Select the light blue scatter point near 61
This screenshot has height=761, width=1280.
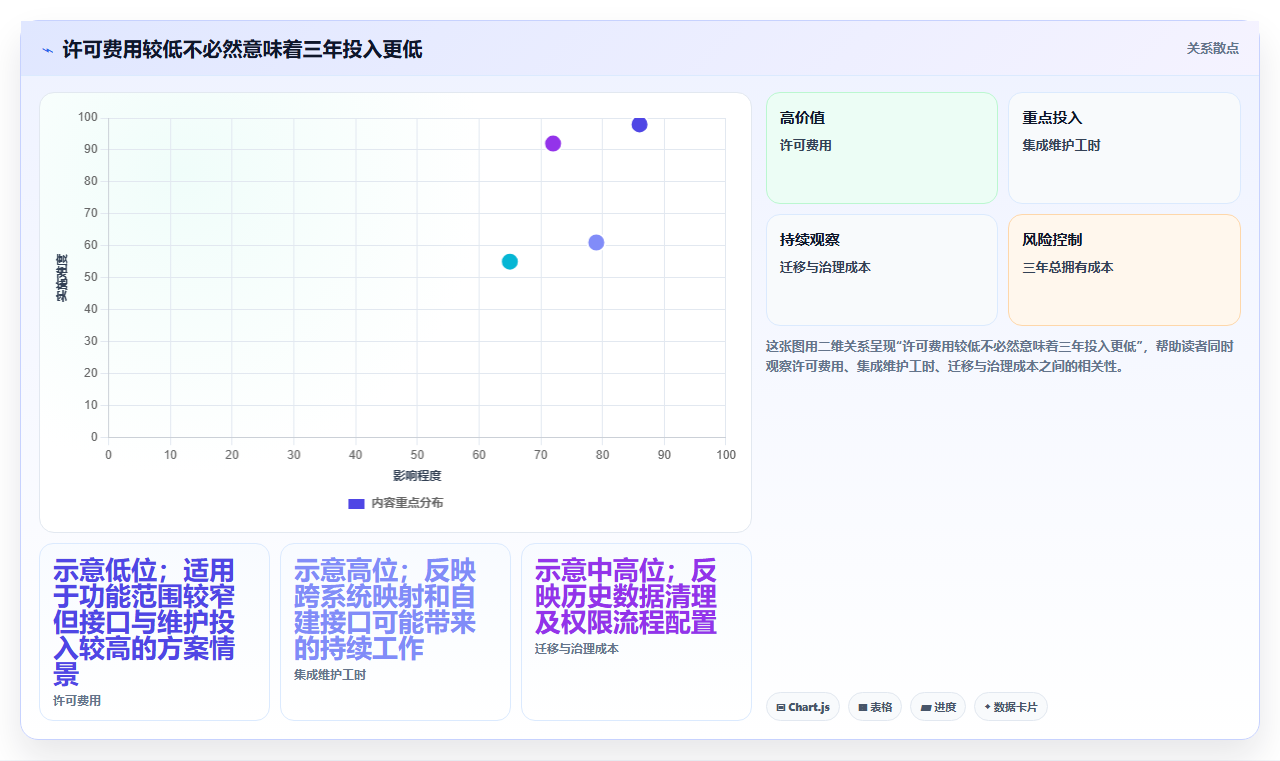pyautogui.click(x=596, y=243)
